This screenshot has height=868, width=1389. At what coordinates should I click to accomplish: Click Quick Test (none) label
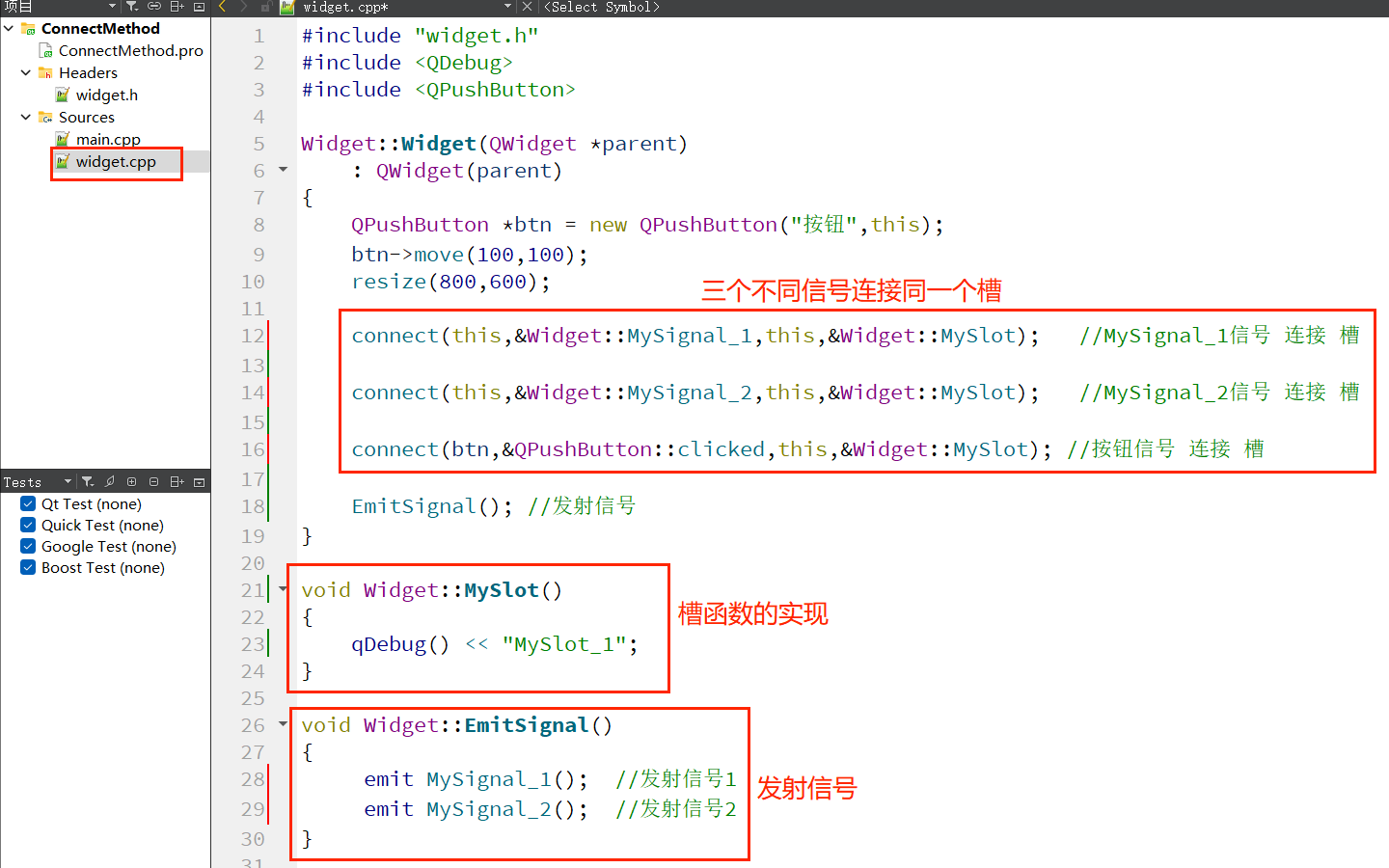point(102,525)
